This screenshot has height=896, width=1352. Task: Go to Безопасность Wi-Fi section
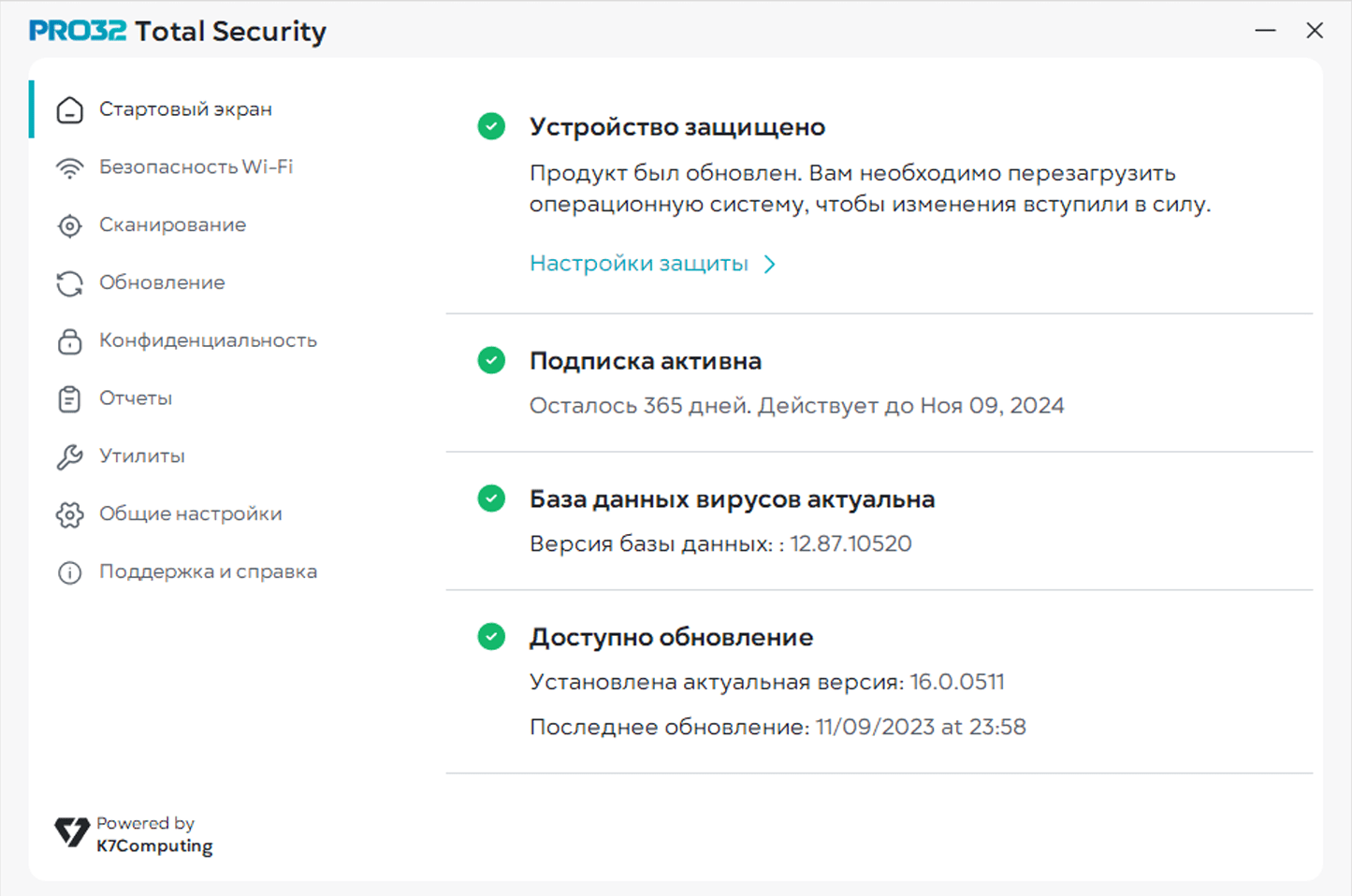point(196,167)
